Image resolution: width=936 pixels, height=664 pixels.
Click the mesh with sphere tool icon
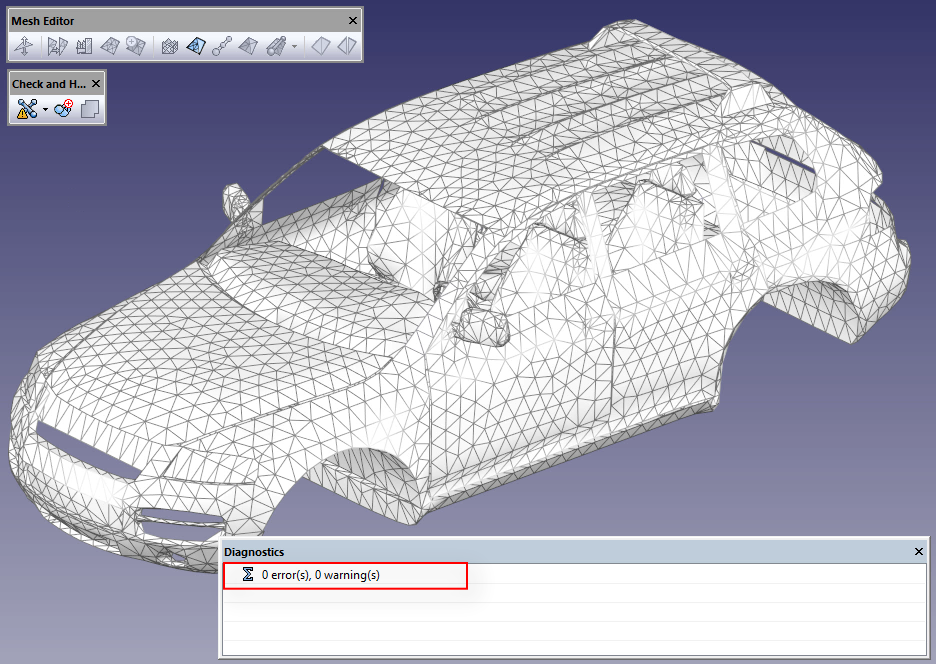click(x=276, y=46)
